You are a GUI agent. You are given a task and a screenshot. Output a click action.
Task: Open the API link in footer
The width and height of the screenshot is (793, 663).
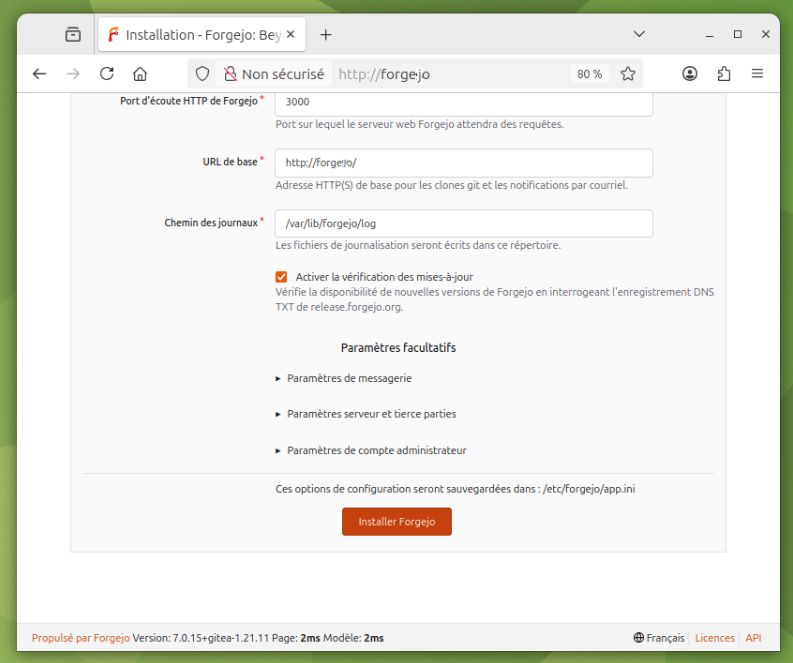coord(753,638)
